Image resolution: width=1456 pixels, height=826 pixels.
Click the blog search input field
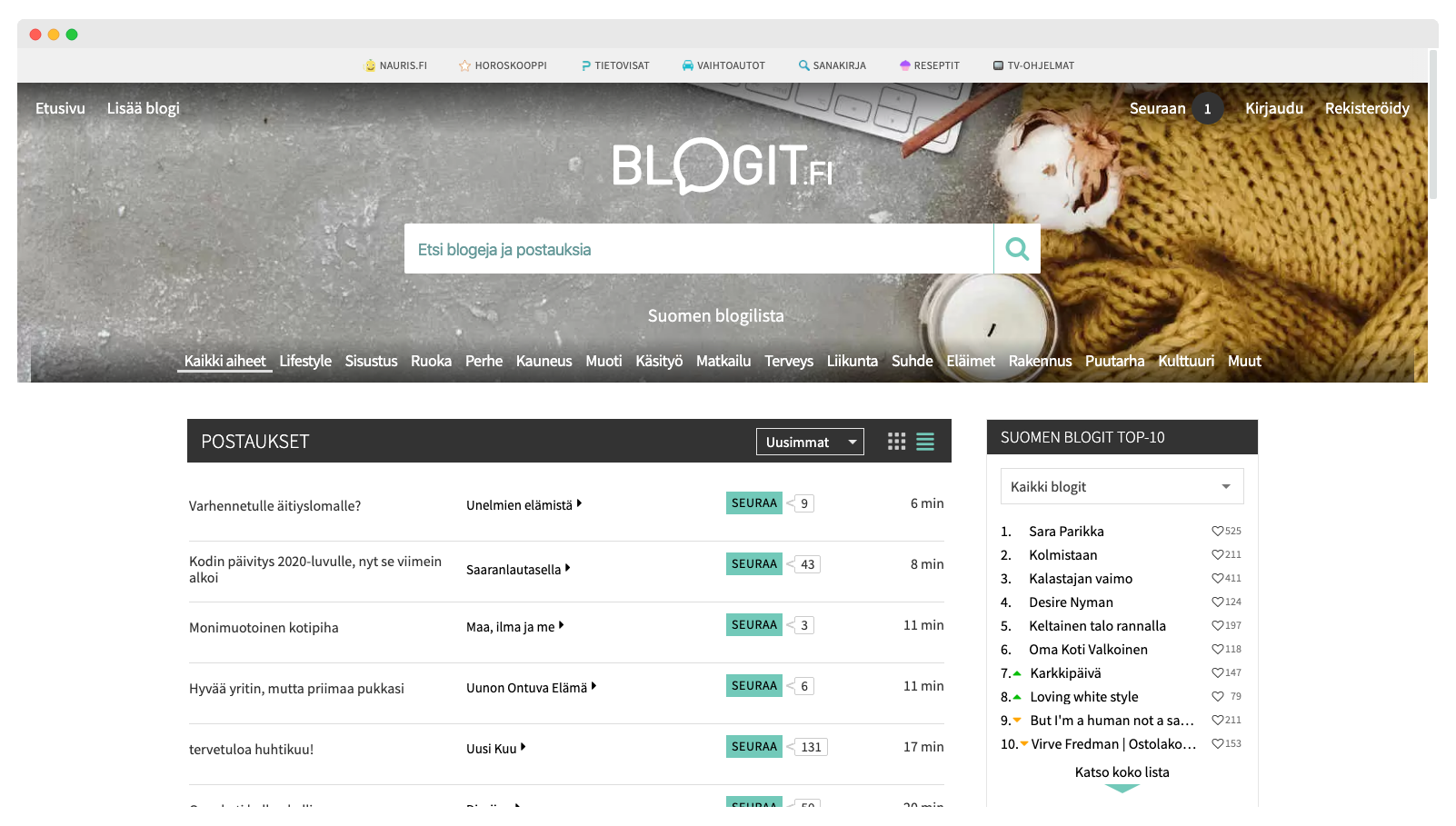pos(698,249)
